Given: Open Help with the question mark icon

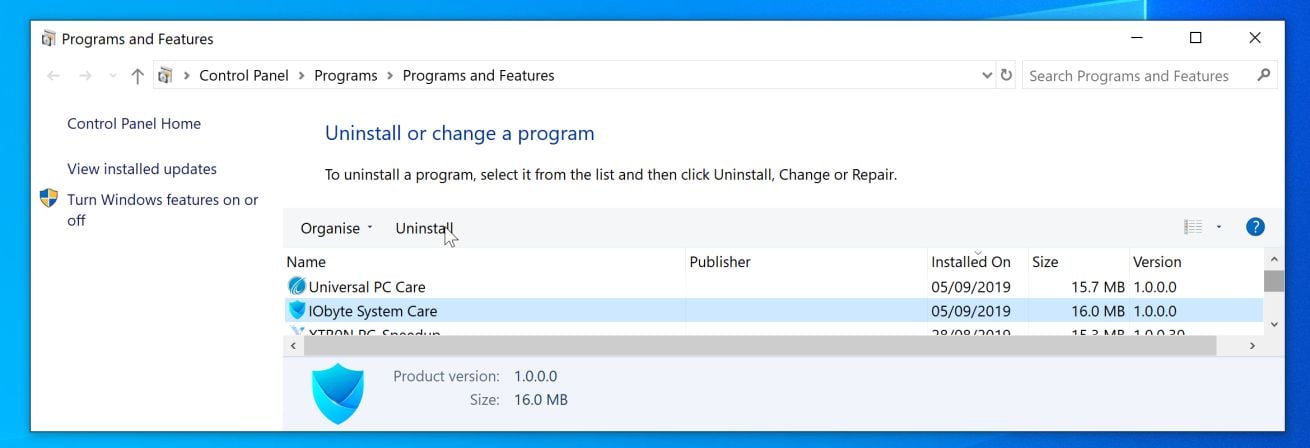Looking at the screenshot, I should [1256, 227].
